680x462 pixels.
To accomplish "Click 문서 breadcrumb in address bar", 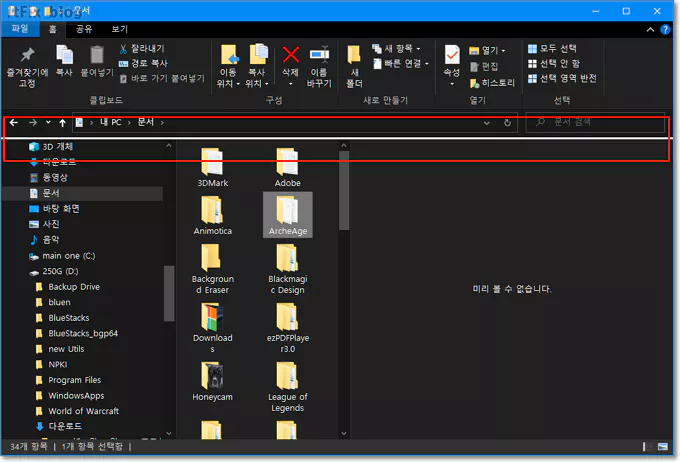I will tap(146, 122).
